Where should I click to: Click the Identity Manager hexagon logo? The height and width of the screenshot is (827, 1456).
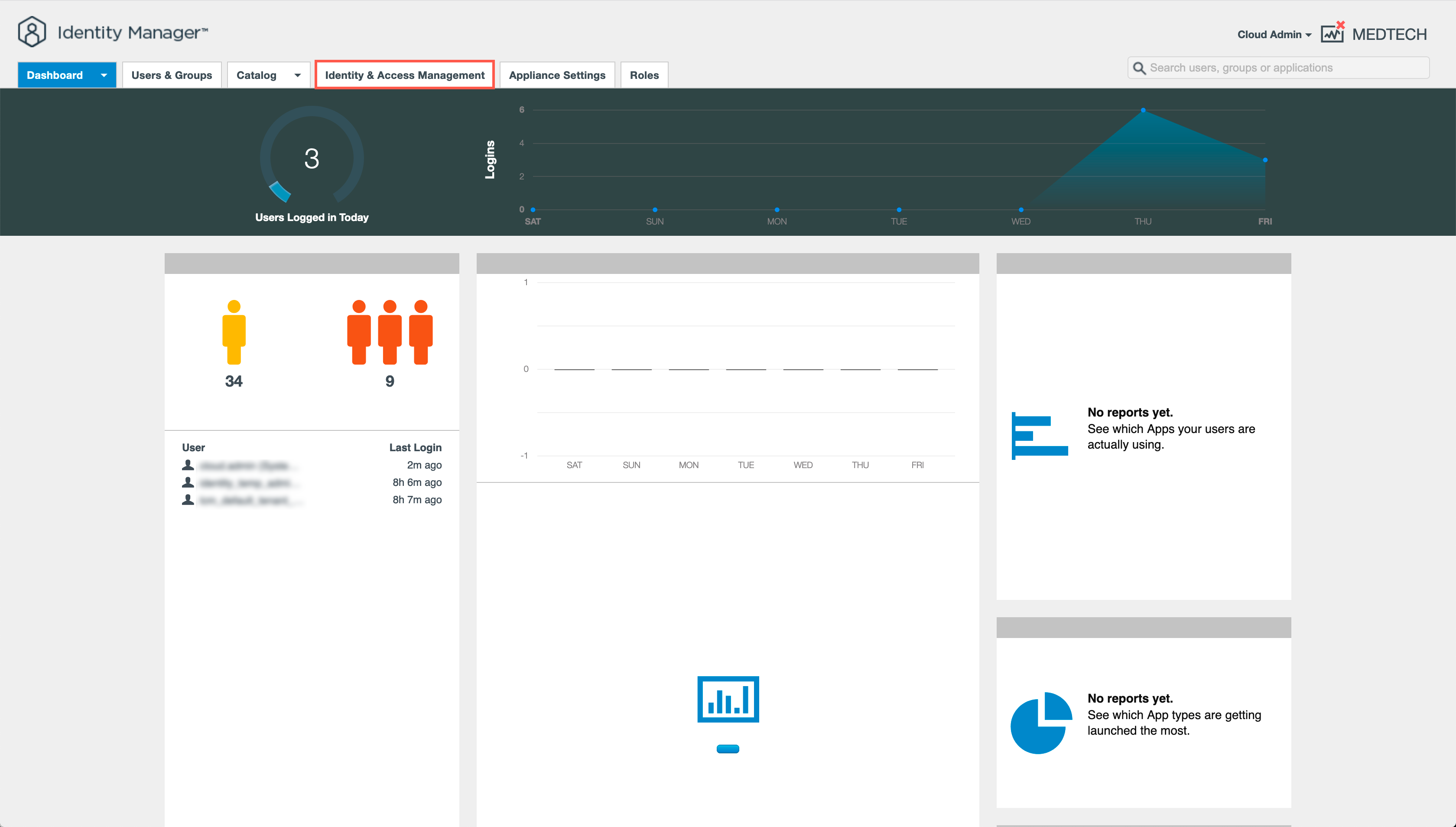(x=32, y=32)
